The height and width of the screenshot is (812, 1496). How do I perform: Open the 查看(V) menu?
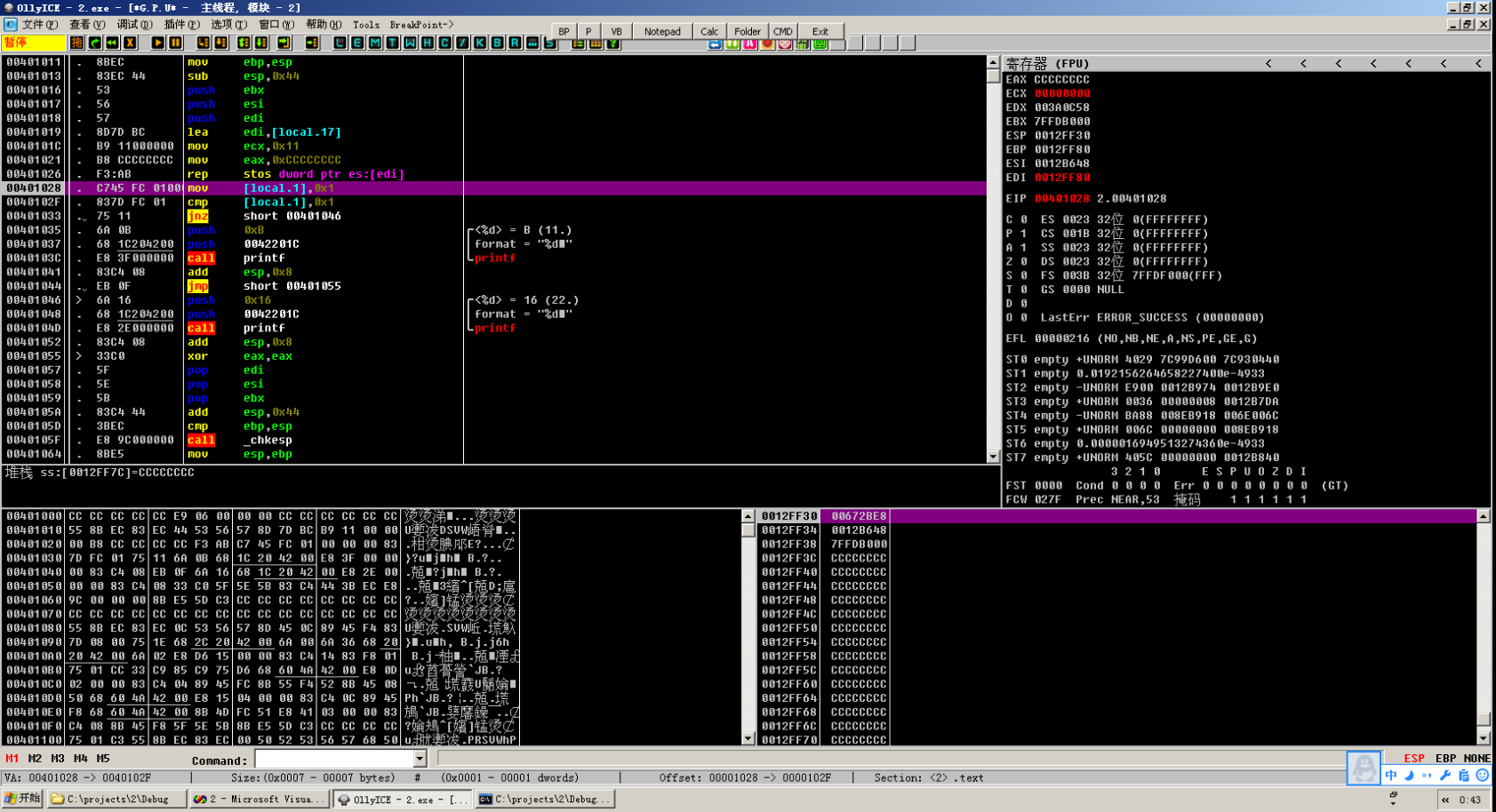87,25
